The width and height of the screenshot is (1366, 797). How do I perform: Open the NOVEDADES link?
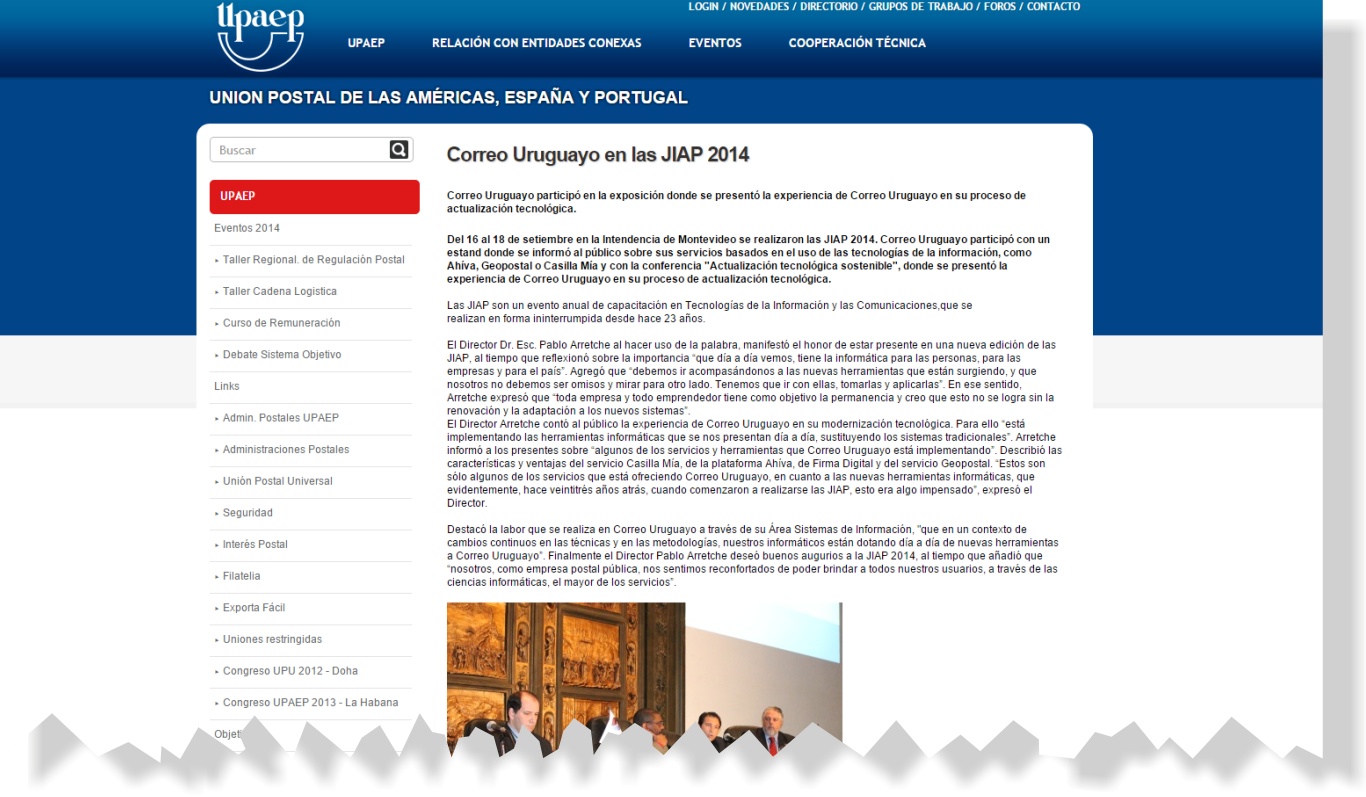pos(759,7)
